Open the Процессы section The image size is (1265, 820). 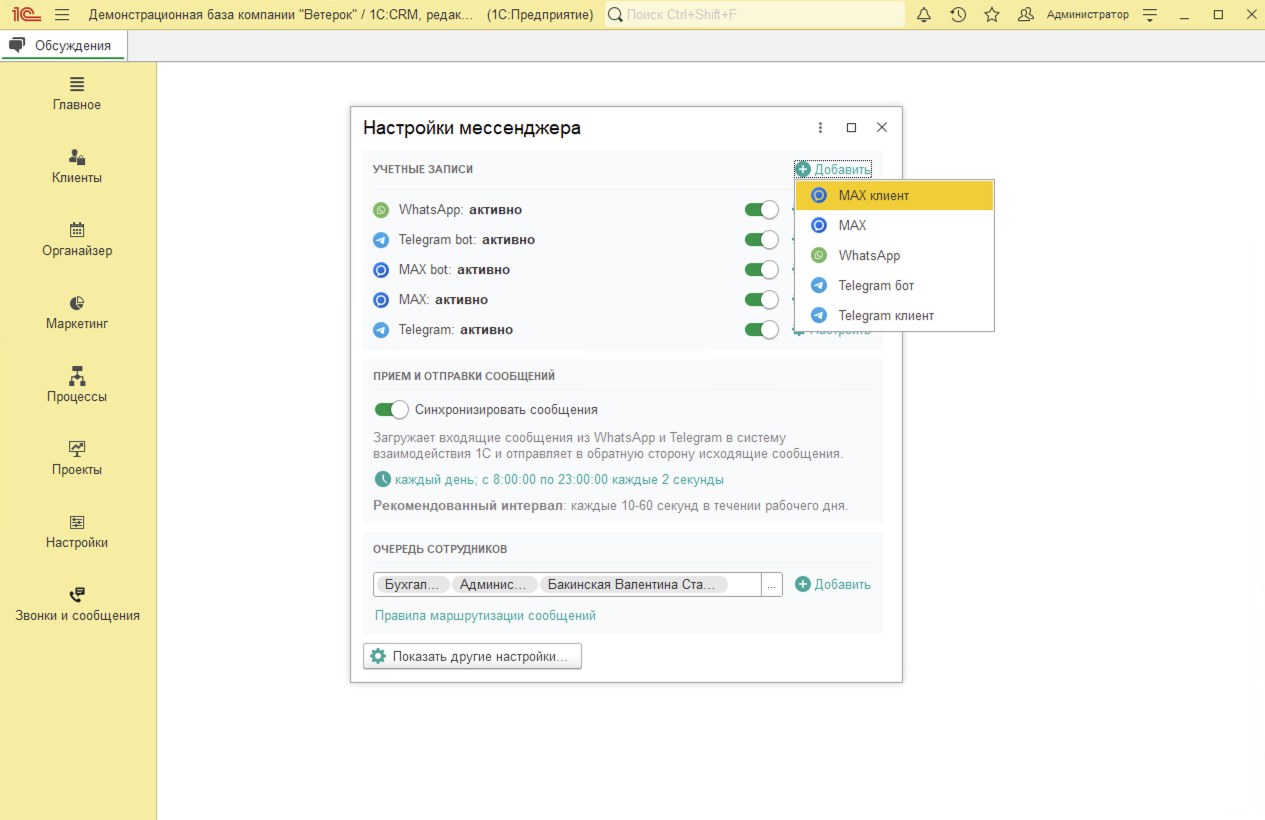click(x=77, y=385)
